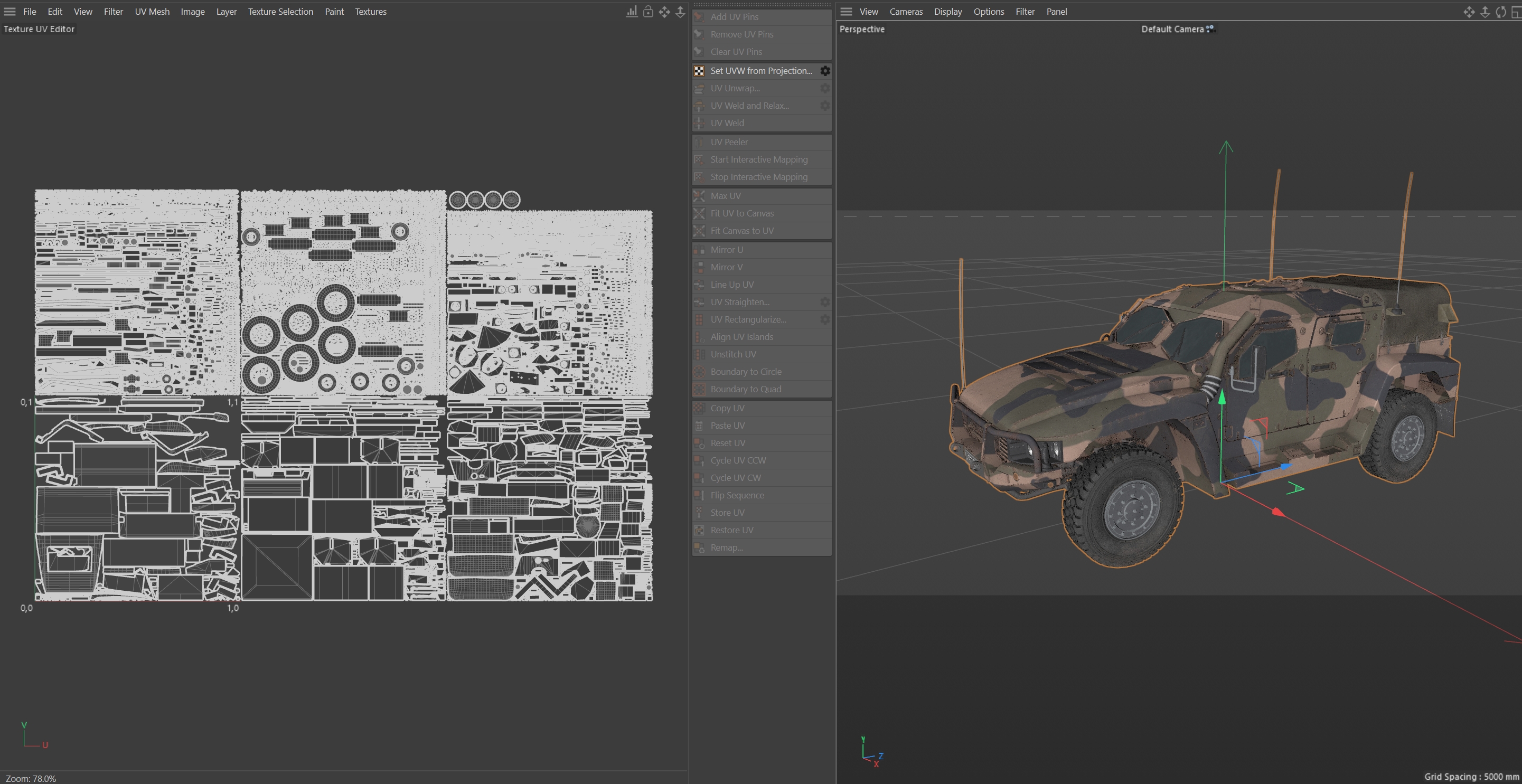Open the Cameras menu in viewport
This screenshot has width=1522, height=784.
[906, 12]
